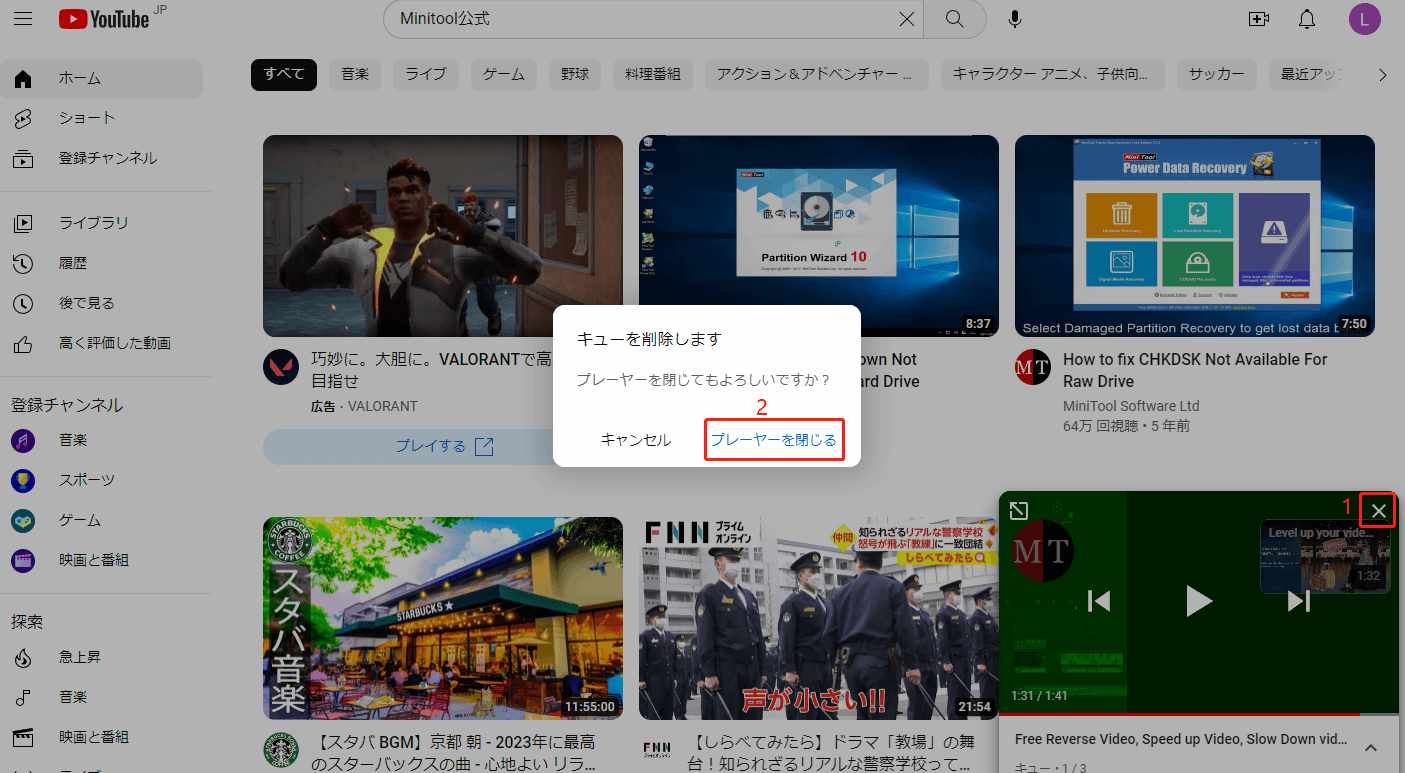
Task: Select the ライブ filter chip
Action: click(425, 74)
